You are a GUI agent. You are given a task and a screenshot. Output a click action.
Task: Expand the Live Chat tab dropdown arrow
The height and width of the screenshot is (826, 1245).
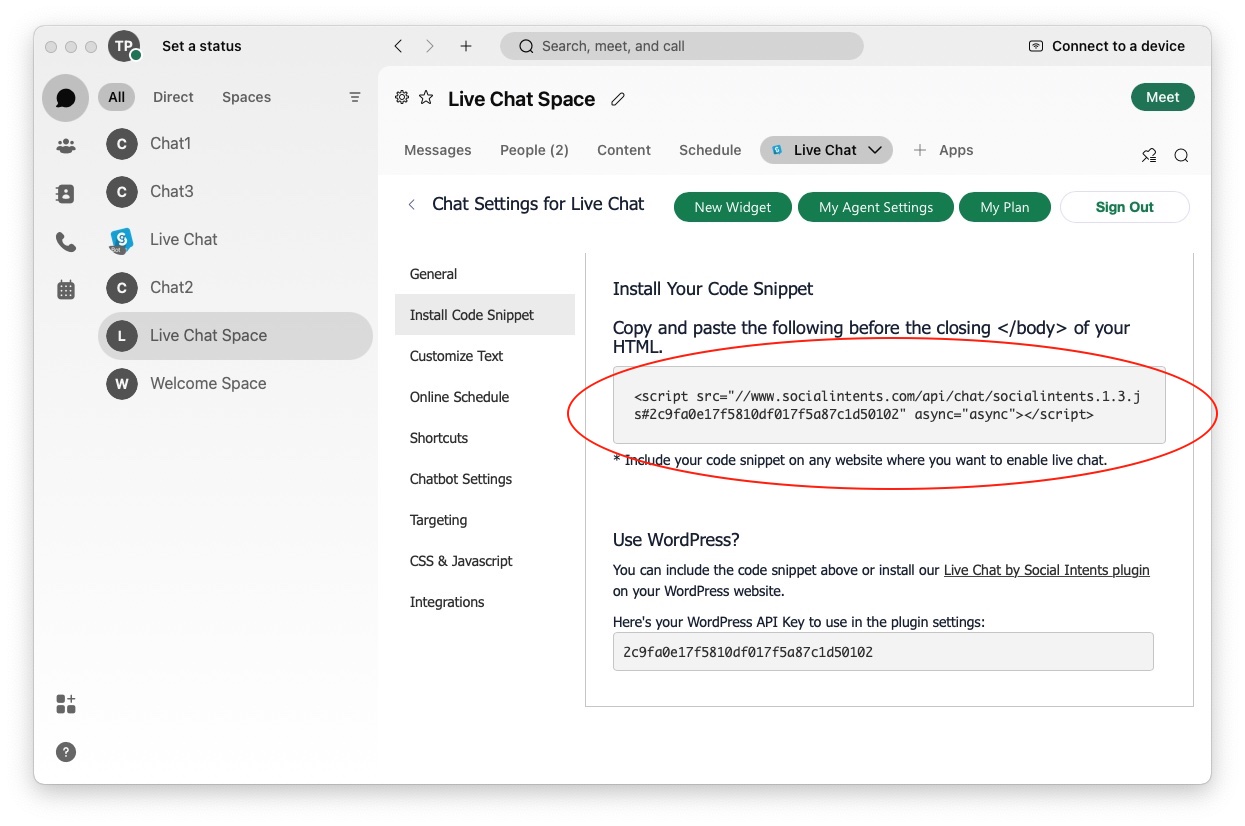(x=875, y=150)
